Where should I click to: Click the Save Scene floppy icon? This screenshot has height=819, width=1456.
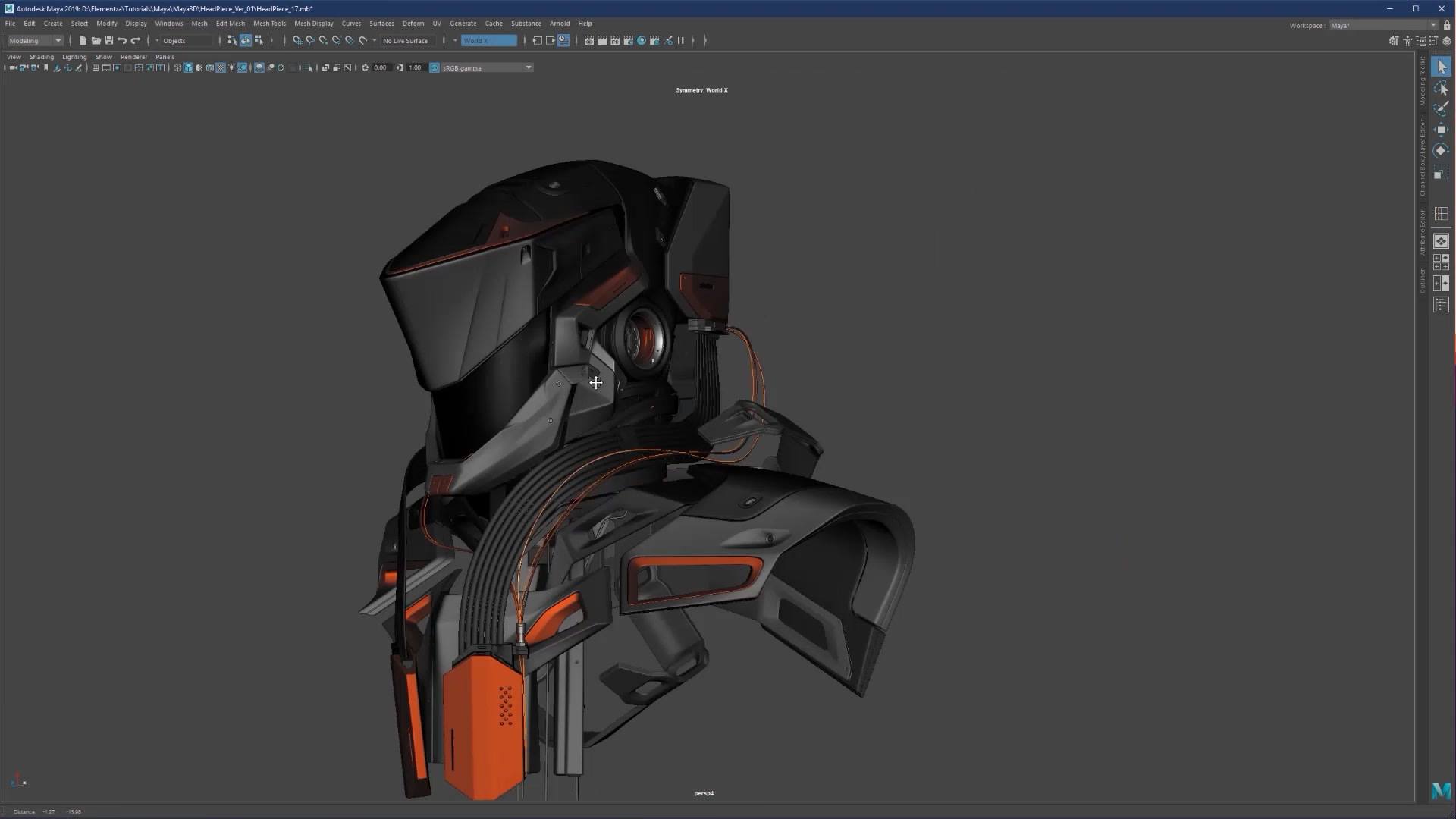click(108, 41)
